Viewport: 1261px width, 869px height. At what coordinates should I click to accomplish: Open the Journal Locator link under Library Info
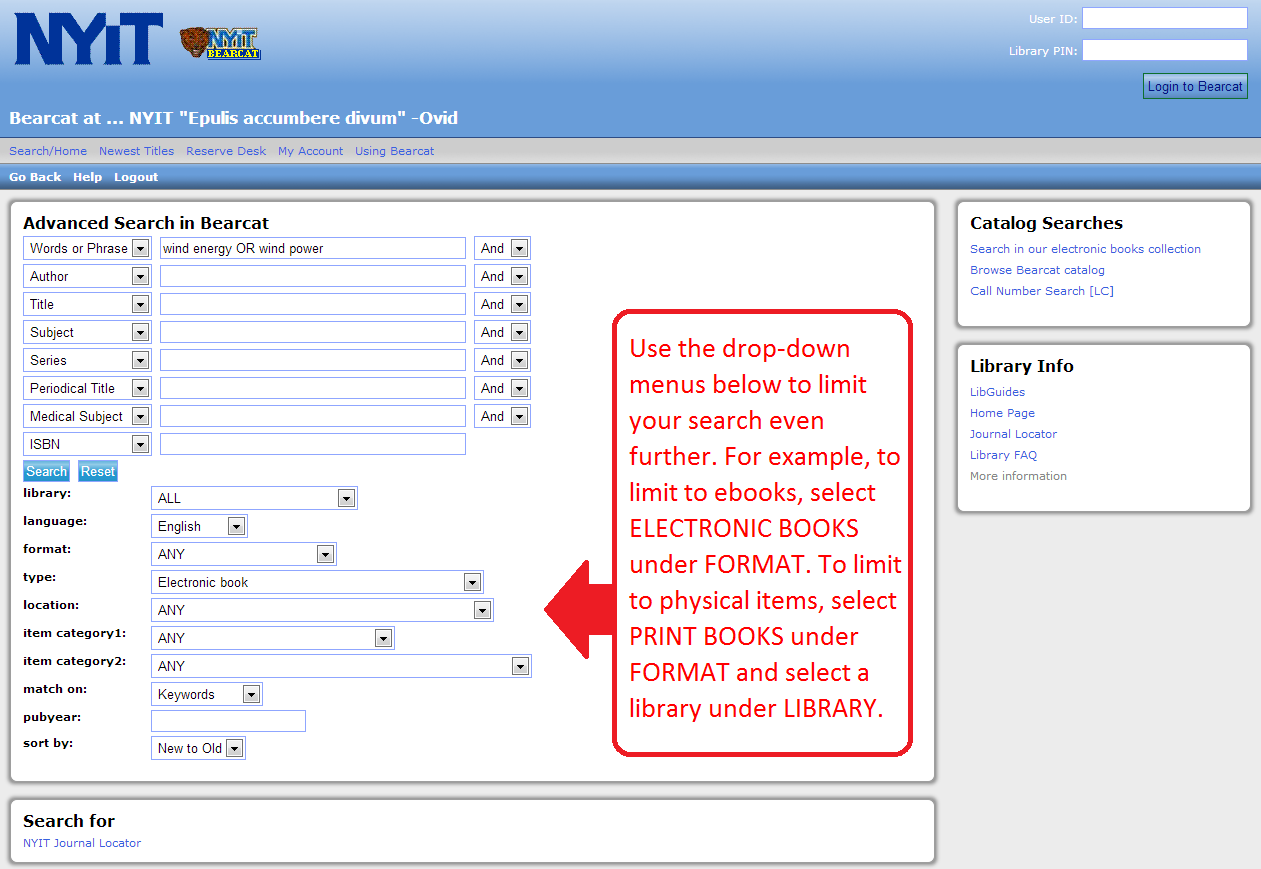tap(1013, 434)
